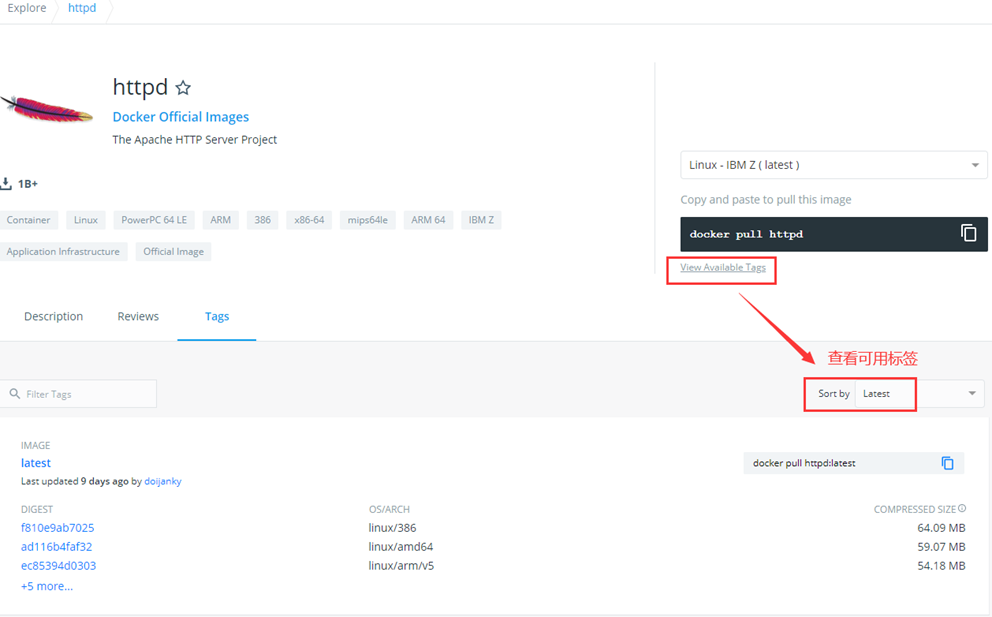Click the docker pull httpd command box
This screenshot has height=617, width=992.
[834, 234]
